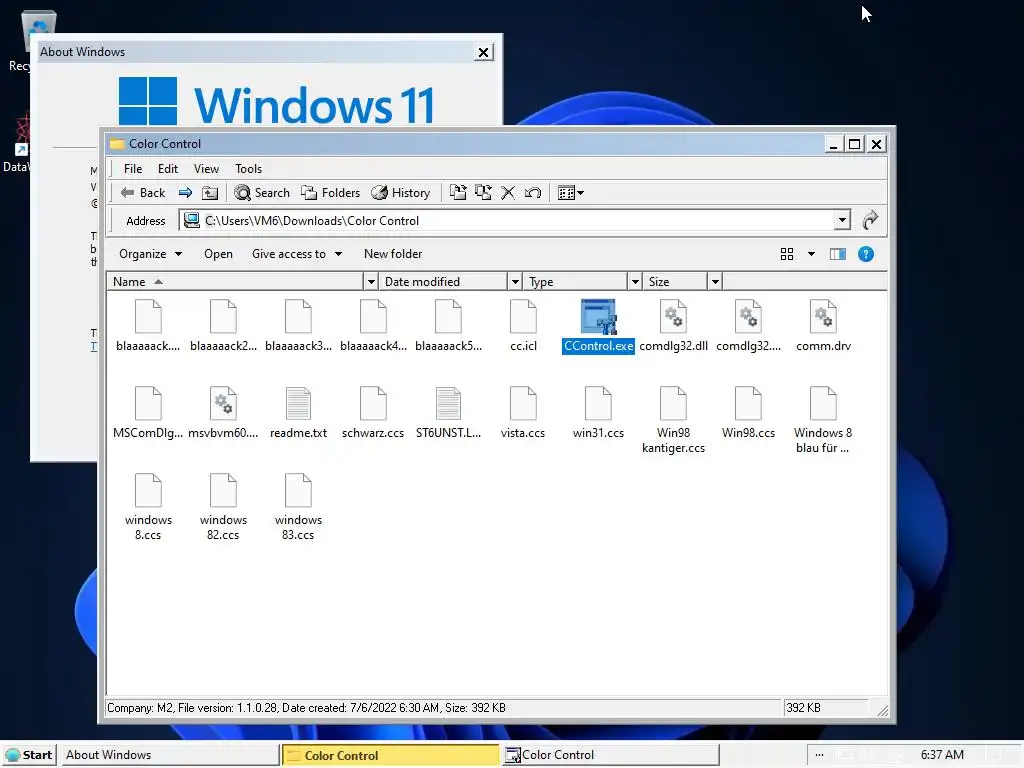The width and height of the screenshot is (1024, 768).
Task: Open the Views toolbar dropdown
Action: click(571, 193)
